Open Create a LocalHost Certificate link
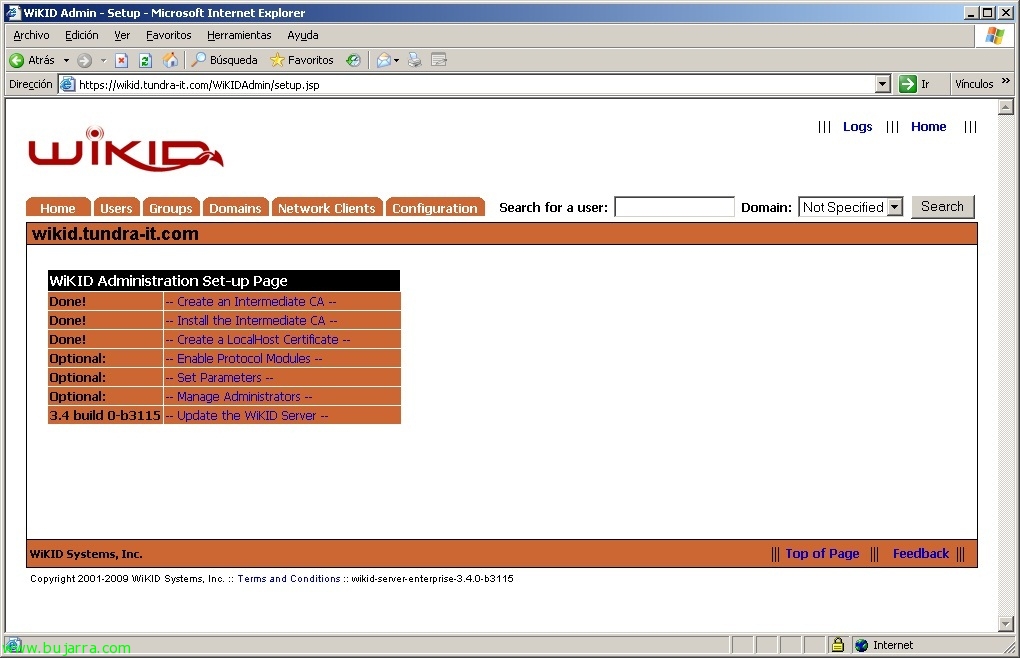Screen dimensions: 1020x658 click(258, 339)
